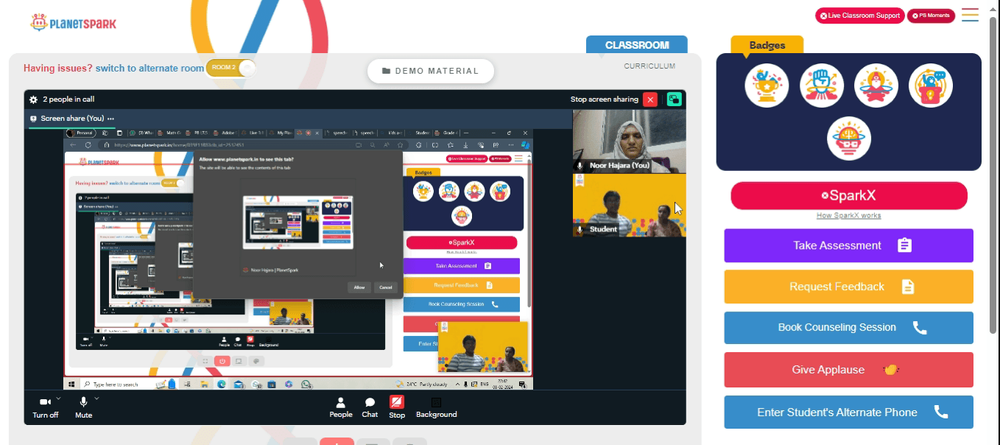Click Cancel in shared screen dialog

pos(385,288)
